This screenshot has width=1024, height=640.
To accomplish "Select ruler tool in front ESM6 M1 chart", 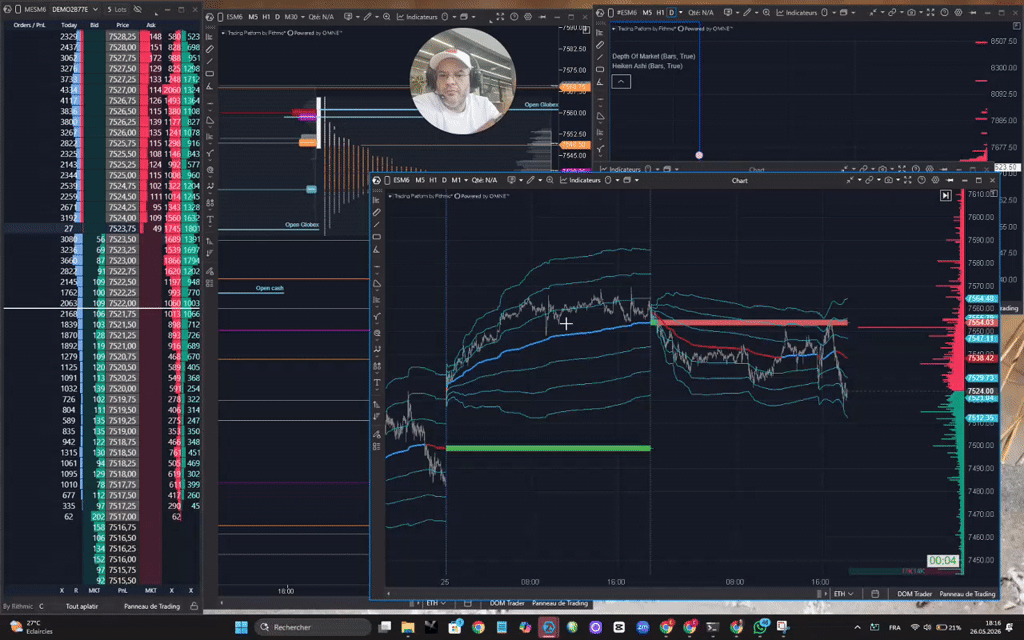I will [x=377, y=212].
